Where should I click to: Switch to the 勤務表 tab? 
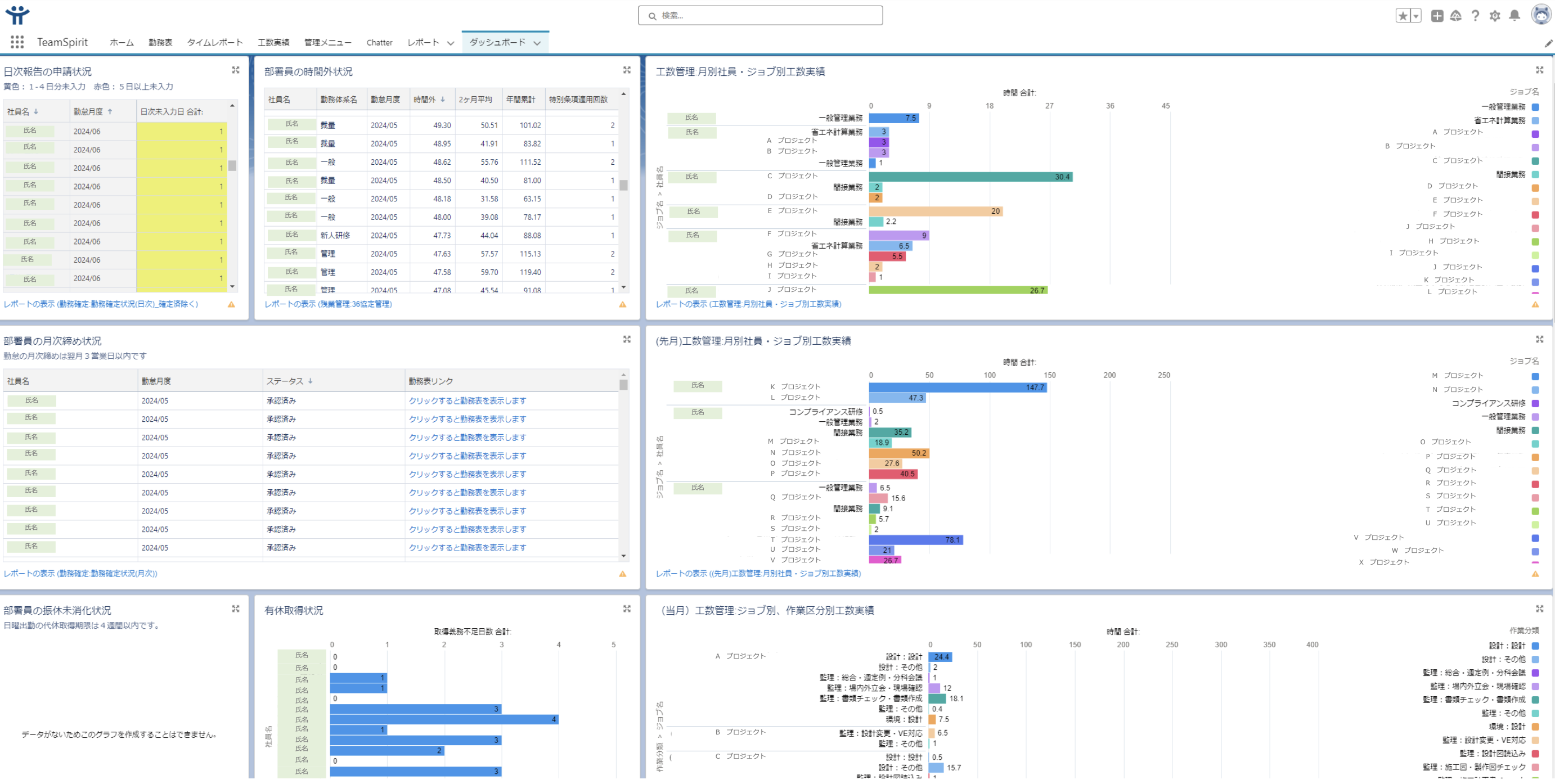160,43
